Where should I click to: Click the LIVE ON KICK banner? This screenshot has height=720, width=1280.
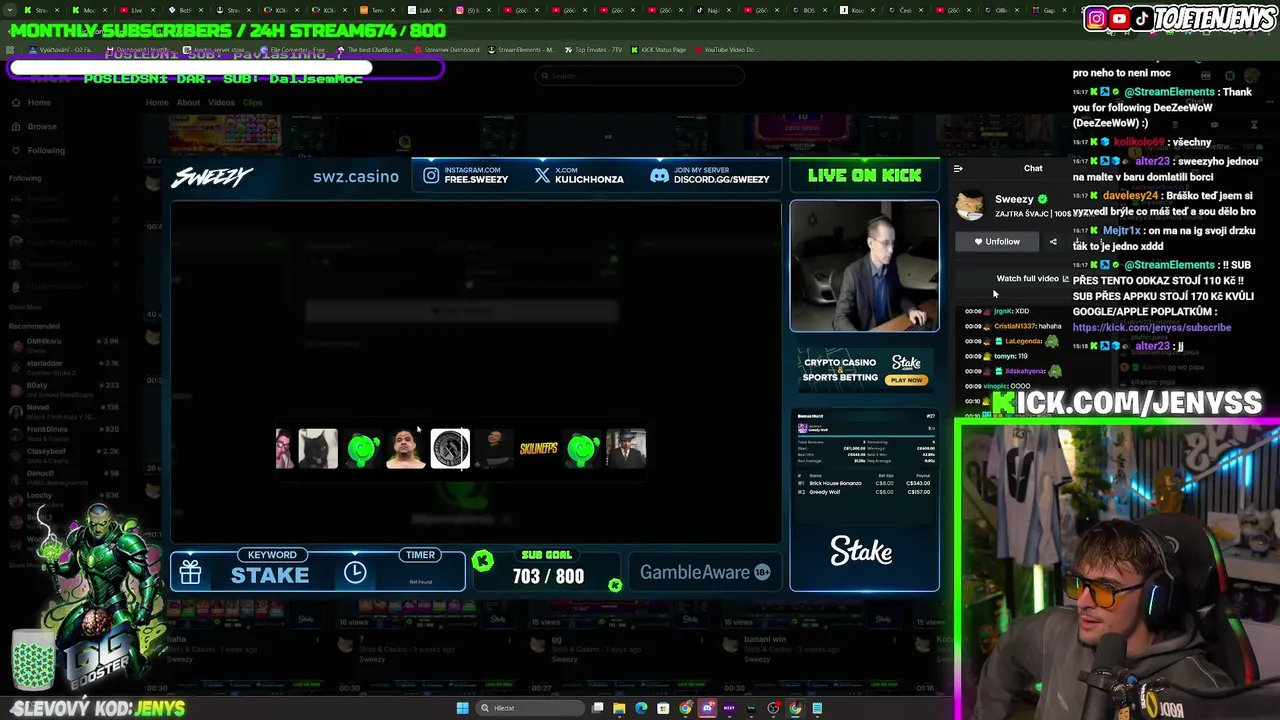[x=864, y=175]
